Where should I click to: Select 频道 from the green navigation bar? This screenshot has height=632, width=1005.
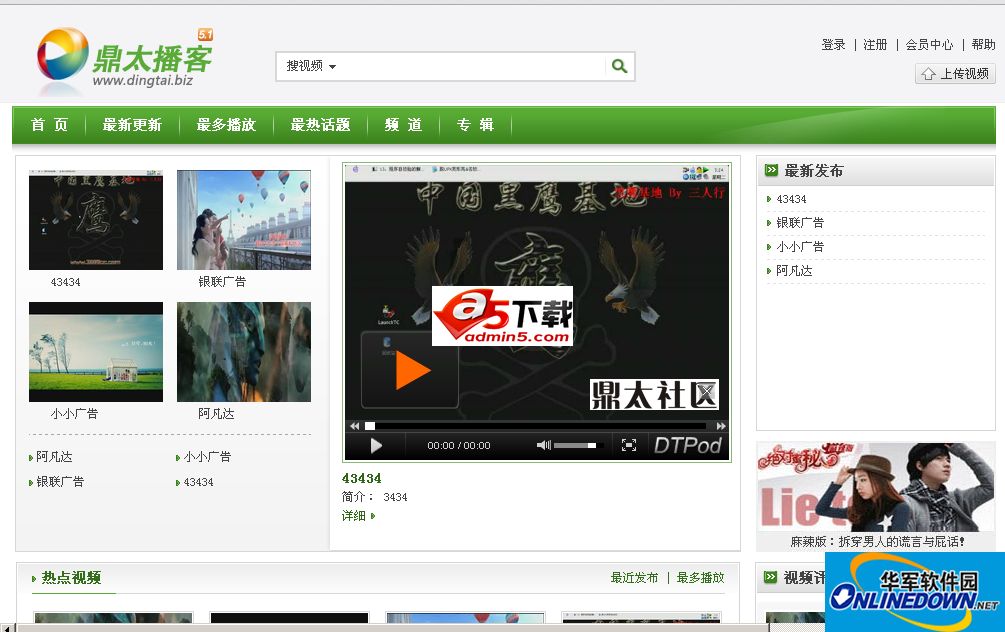tap(403, 126)
